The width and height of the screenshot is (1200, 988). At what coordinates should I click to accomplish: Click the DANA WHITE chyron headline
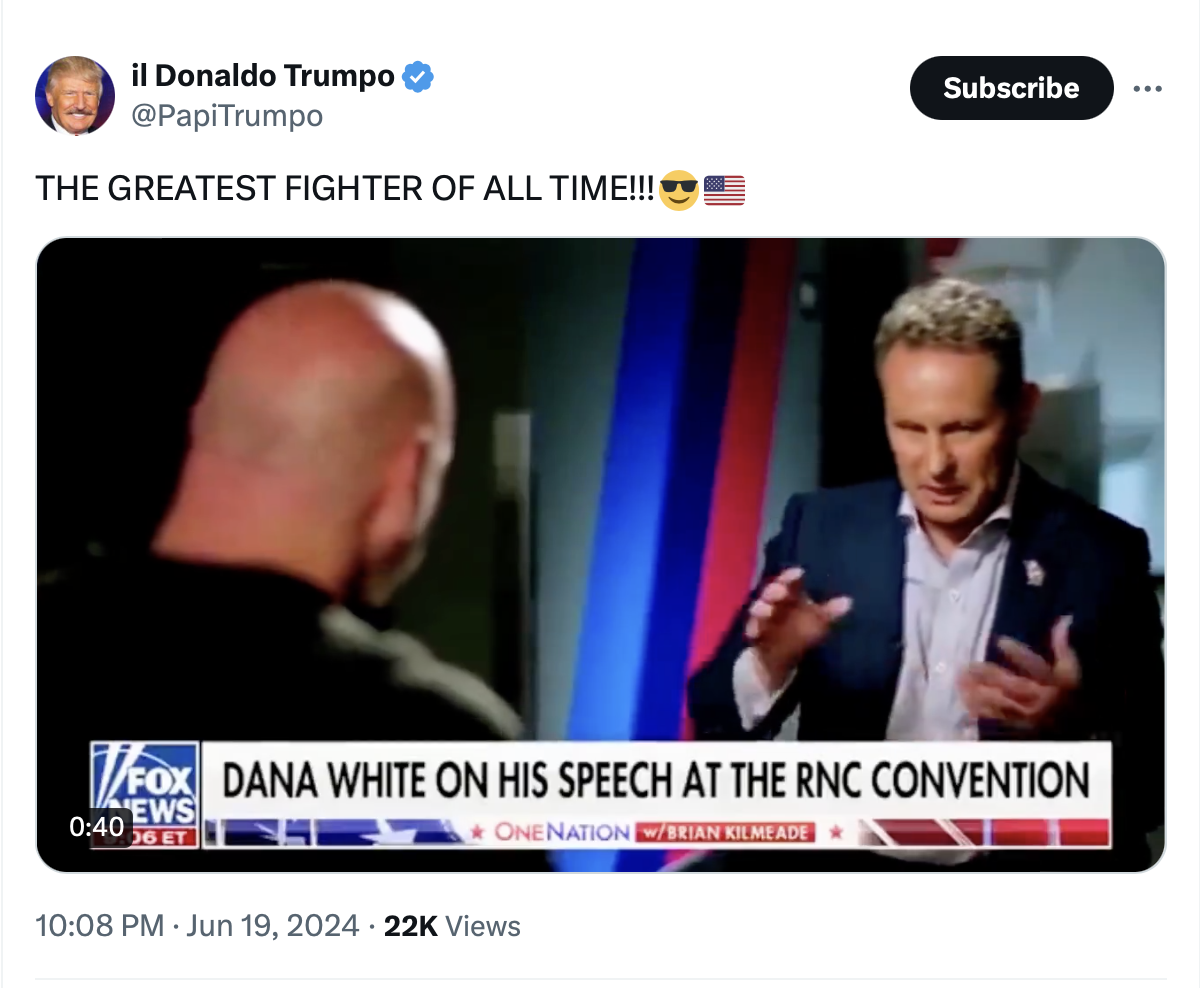point(655,781)
